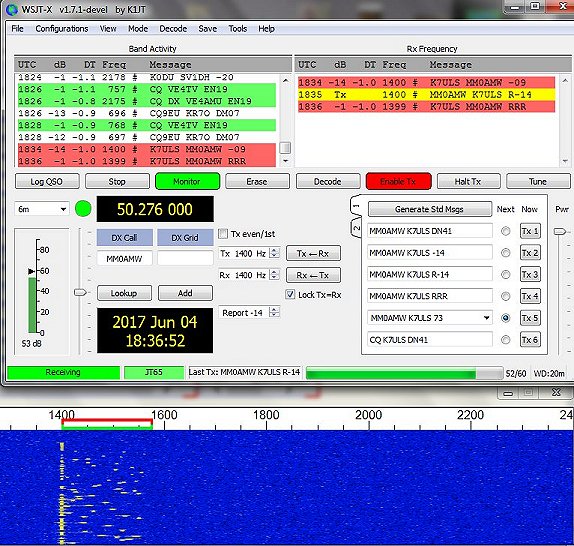Screen dimensions: 574x546
Task: Select the Next radio button for Tx 1
Action: [x=506, y=231]
